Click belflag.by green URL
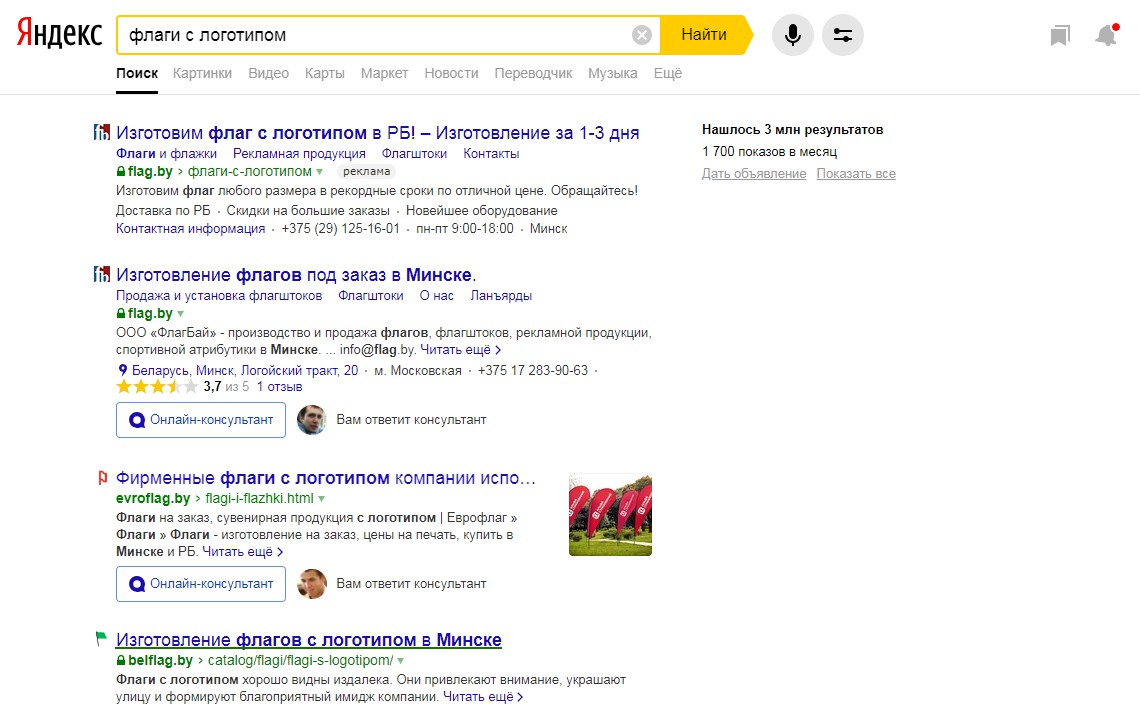 coord(160,660)
